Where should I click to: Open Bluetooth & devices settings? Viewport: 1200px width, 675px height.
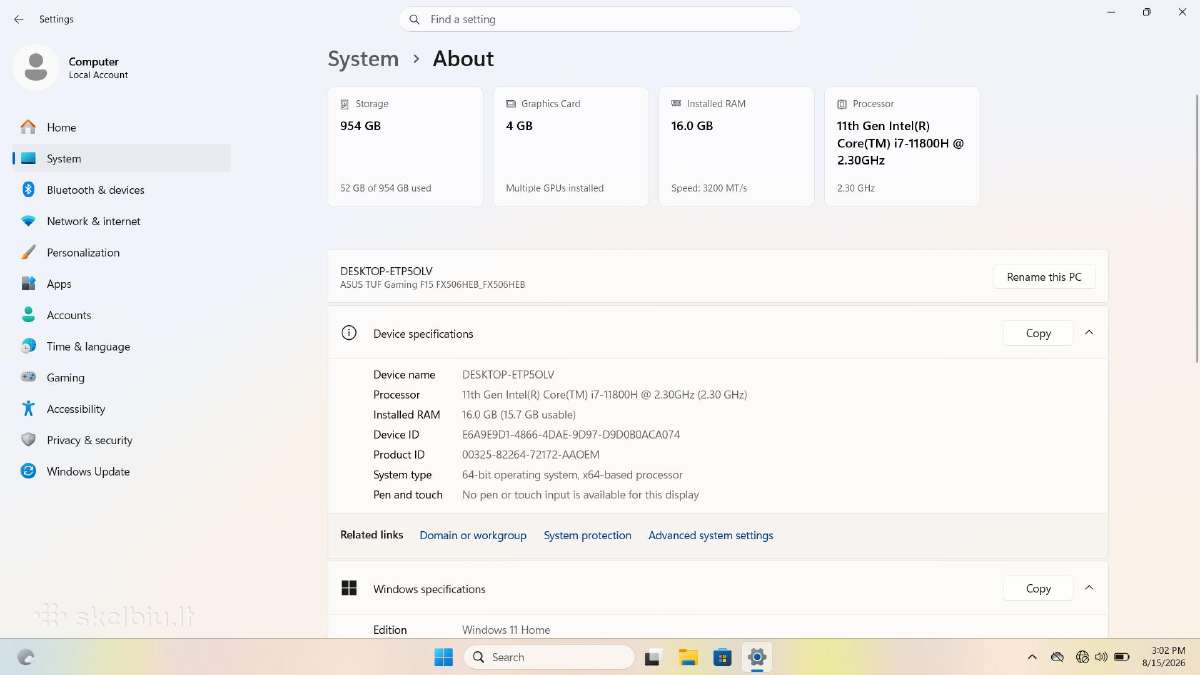pyautogui.click(x=122, y=190)
